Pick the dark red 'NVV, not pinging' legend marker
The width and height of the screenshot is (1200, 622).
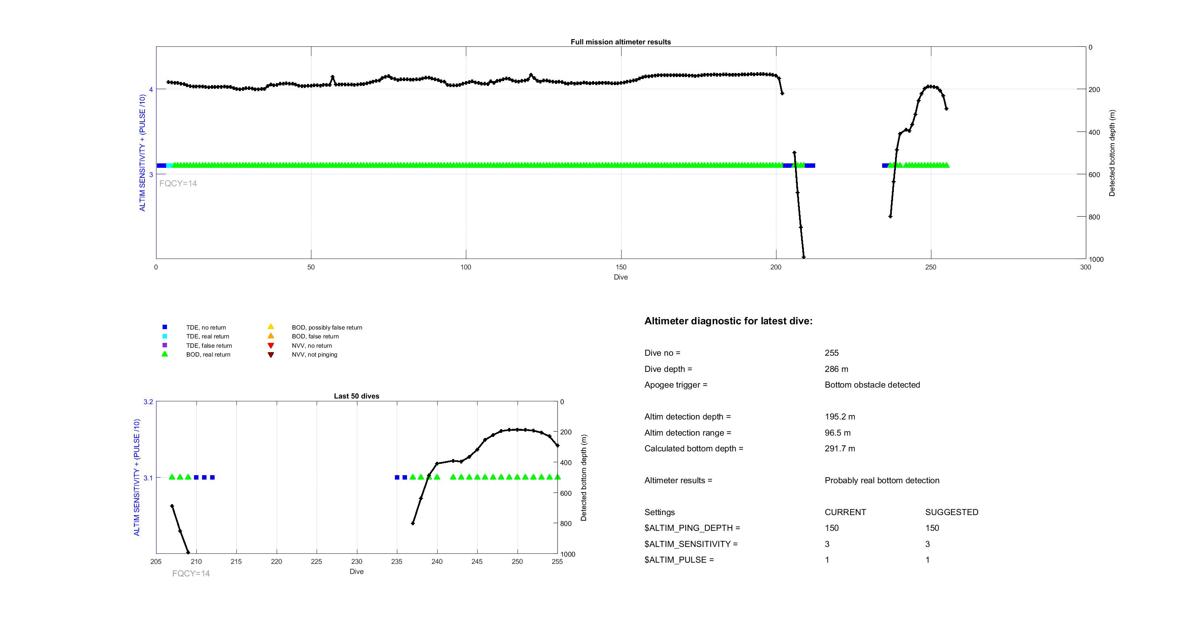click(x=270, y=354)
